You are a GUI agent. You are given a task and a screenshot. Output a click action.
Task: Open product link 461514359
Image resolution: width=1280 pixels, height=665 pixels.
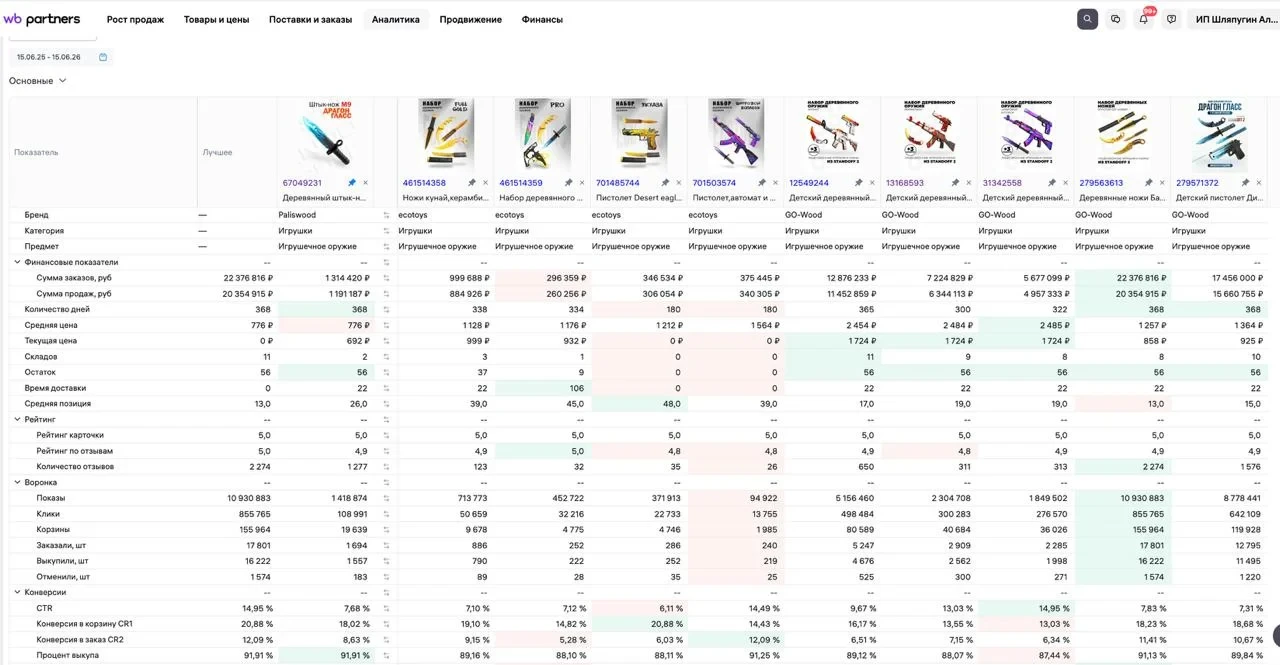[521, 183]
